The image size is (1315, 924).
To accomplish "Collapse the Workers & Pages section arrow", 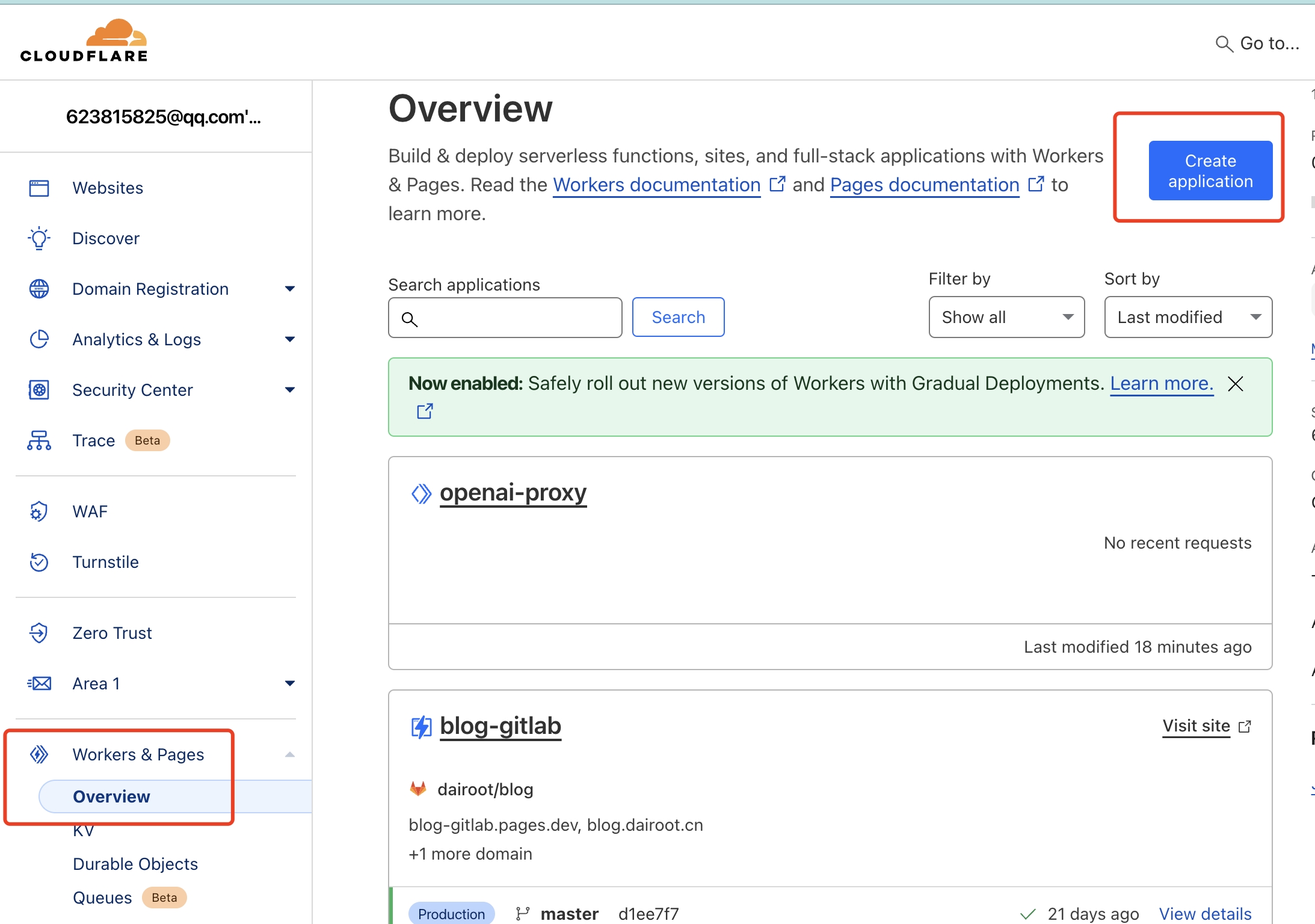I will (x=290, y=755).
